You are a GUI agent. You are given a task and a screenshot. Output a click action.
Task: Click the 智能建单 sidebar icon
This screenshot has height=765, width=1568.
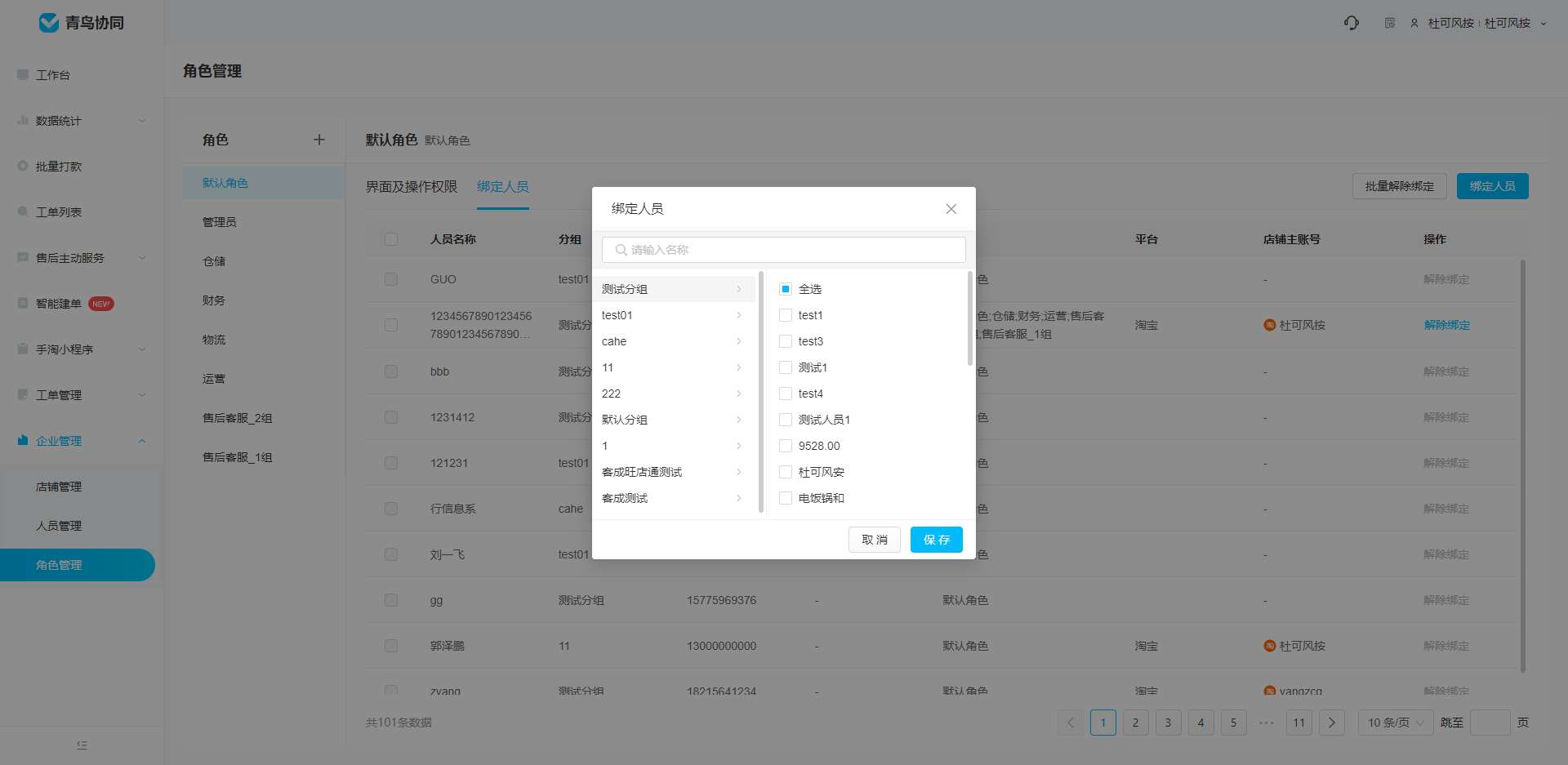tap(23, 303)
